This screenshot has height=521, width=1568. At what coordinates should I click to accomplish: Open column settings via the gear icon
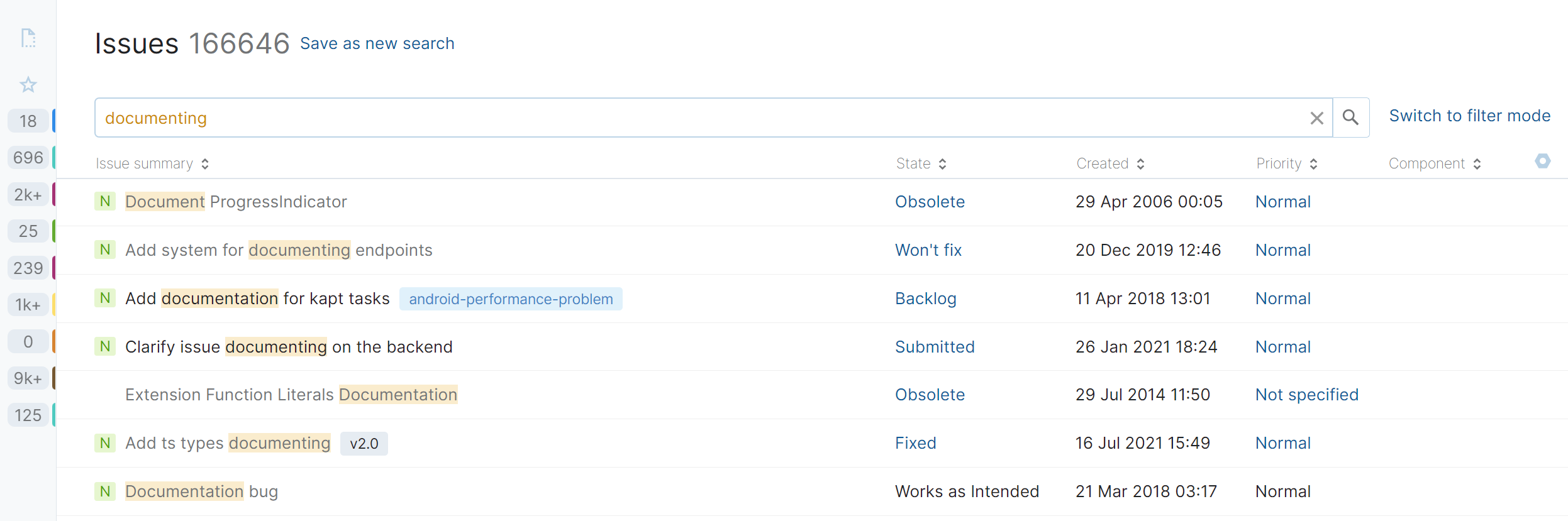(1543, 162)
